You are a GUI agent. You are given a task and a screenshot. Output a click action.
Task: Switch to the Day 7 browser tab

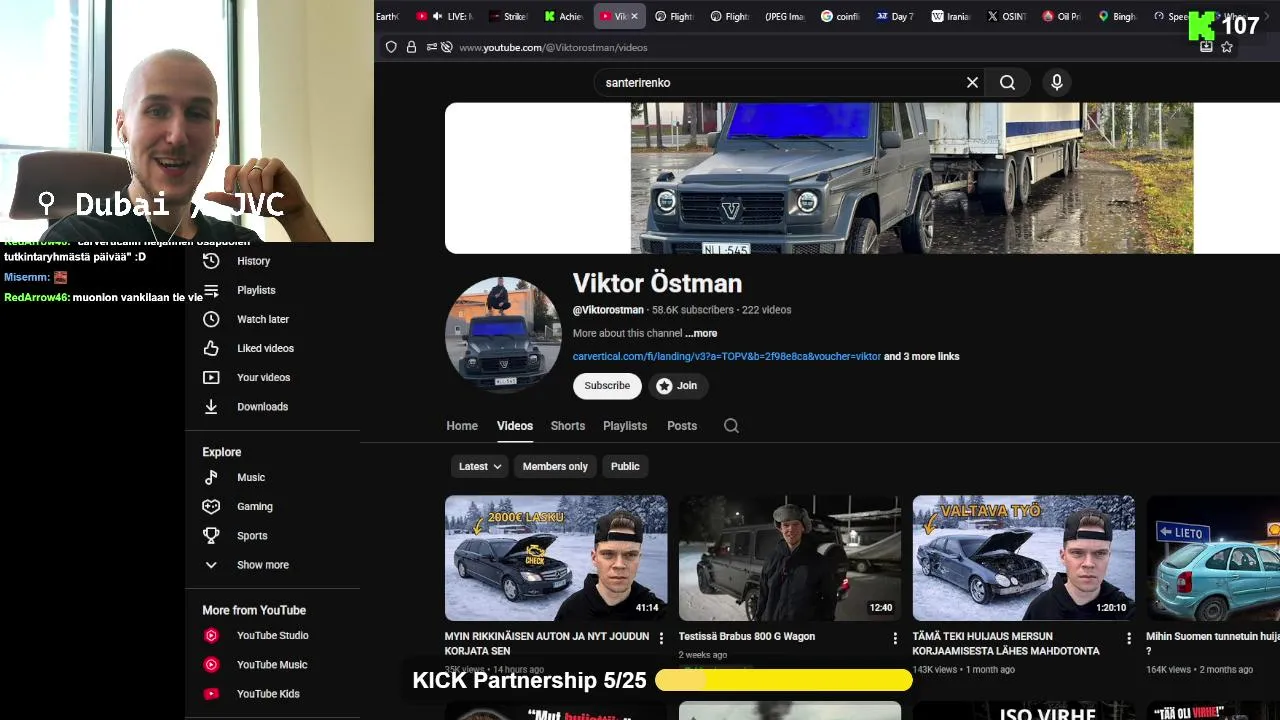(x=895, y=16)
